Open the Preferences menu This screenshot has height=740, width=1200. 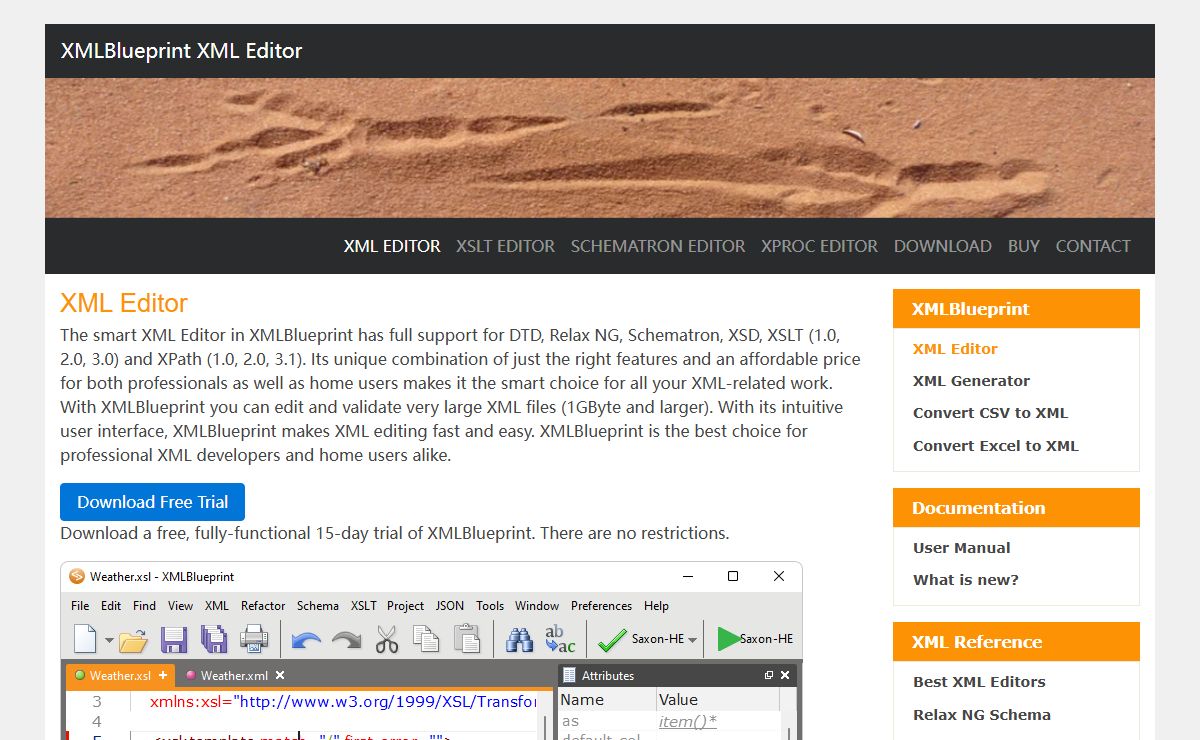601,606
